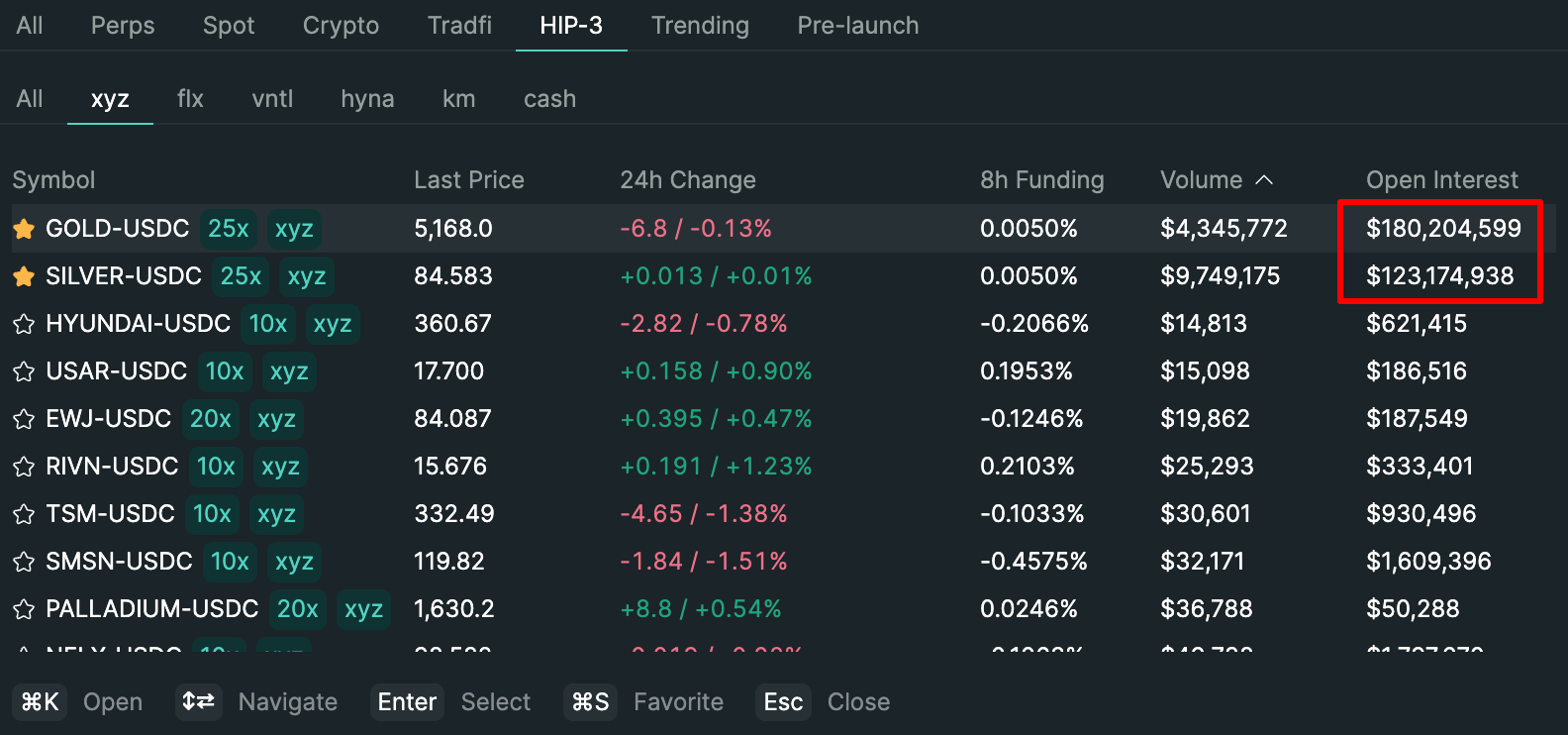The height and width of the screenshot is (735, 1568).
Task: Click the TSM-USDC star icon
Action: 24,514
